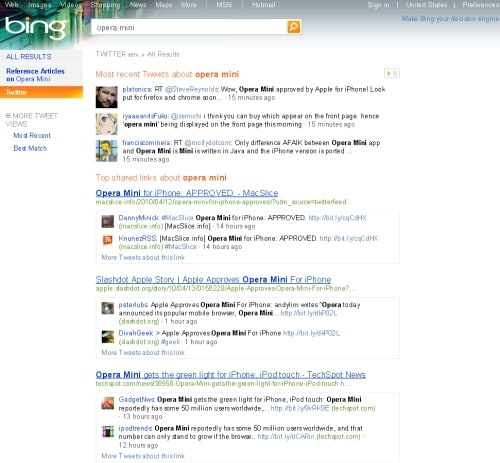Open platonica username link

coord(137,89)
